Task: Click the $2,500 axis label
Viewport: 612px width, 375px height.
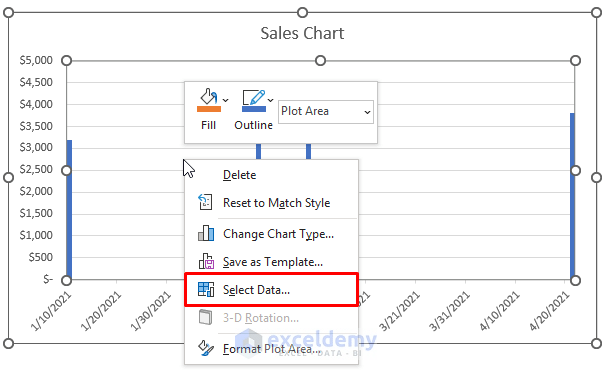Action: coord(36,169)
